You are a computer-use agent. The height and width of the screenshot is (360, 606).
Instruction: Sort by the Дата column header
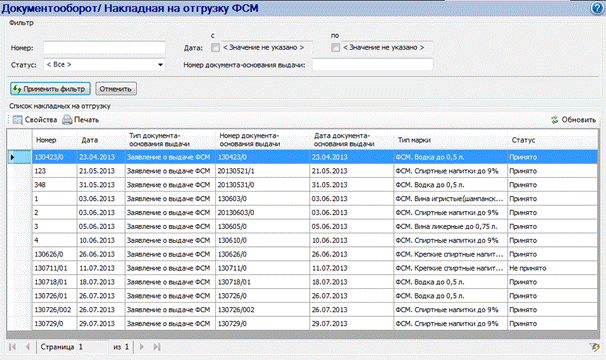(x=90, y=140)
